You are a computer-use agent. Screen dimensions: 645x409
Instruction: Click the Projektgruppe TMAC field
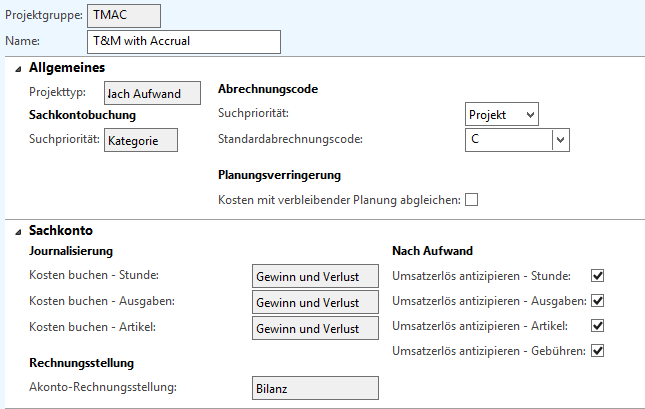click(124, 15)
